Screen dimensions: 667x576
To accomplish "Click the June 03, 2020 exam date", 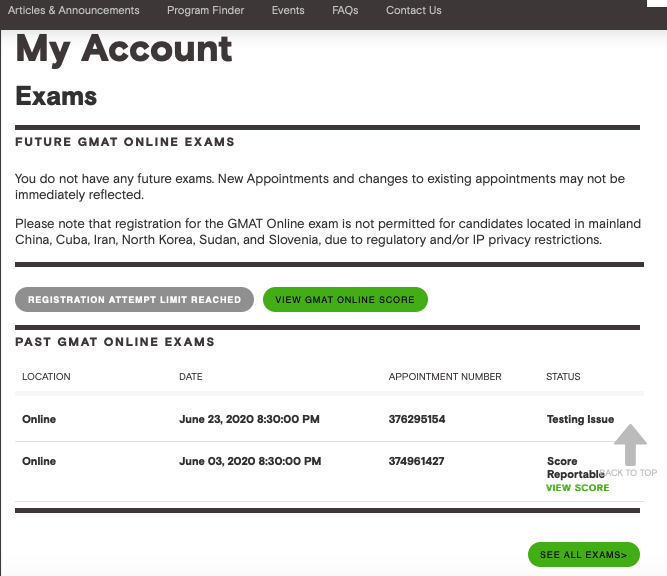I will (249, 461).
